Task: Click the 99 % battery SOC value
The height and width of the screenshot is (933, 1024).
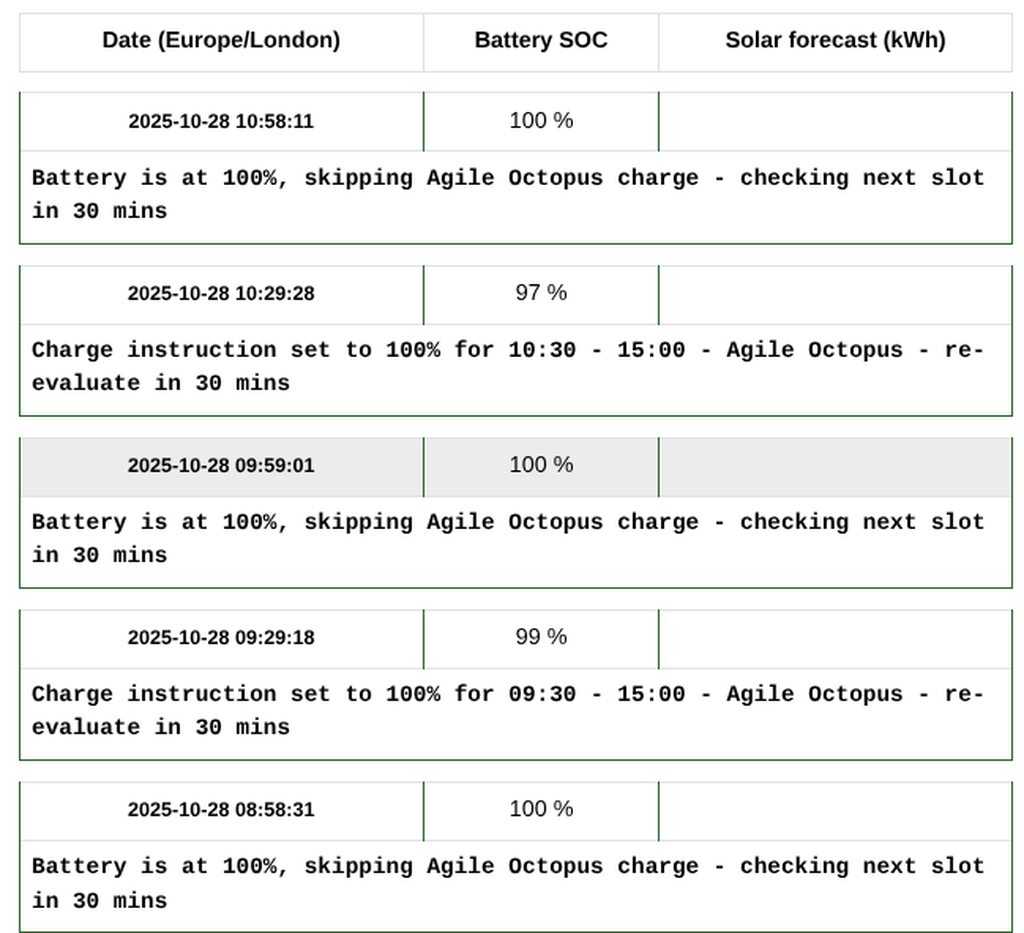Action: pos(541,637)
